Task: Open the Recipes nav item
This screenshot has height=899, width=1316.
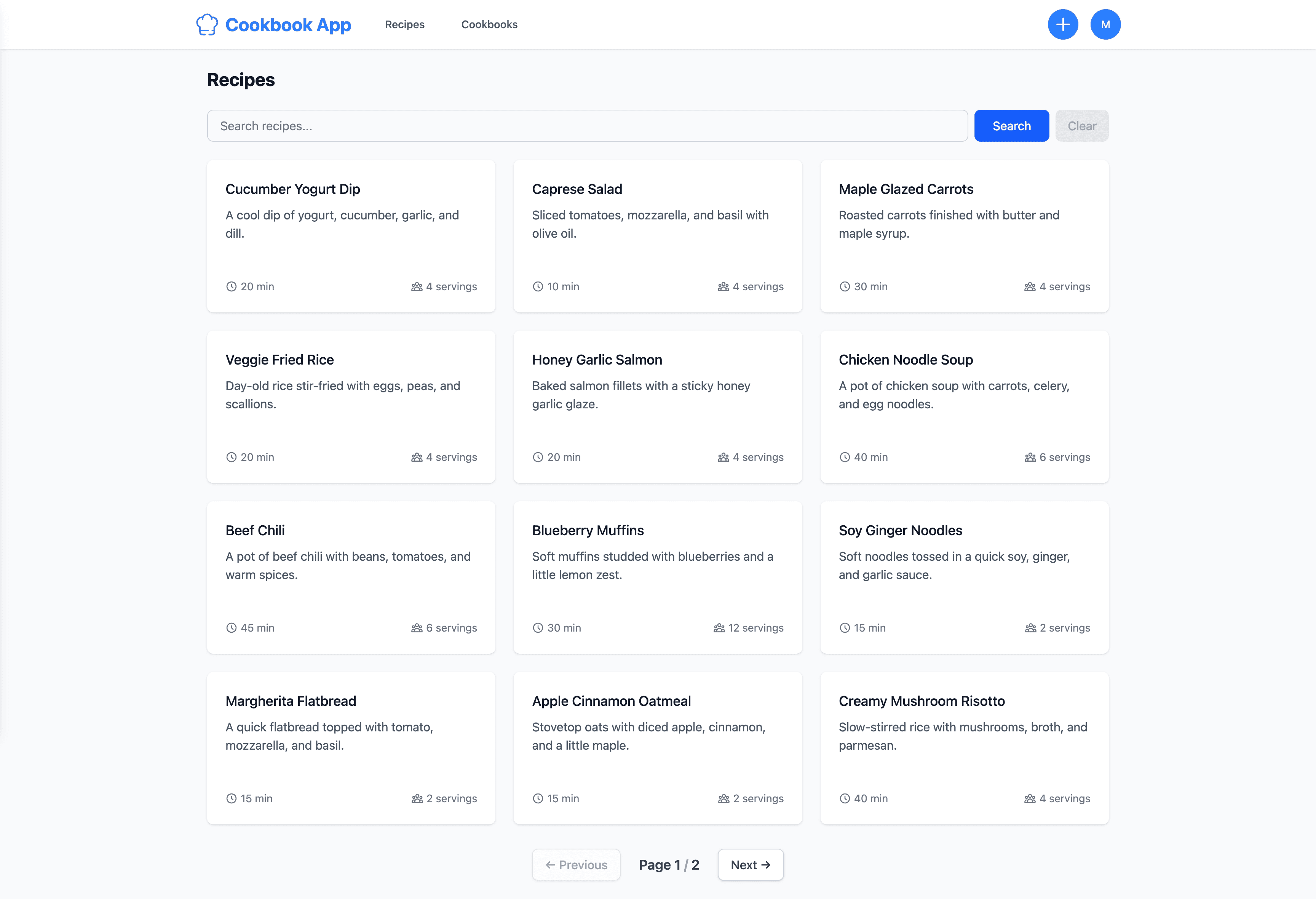Action: pyautogui.click(x=404, y=24)
